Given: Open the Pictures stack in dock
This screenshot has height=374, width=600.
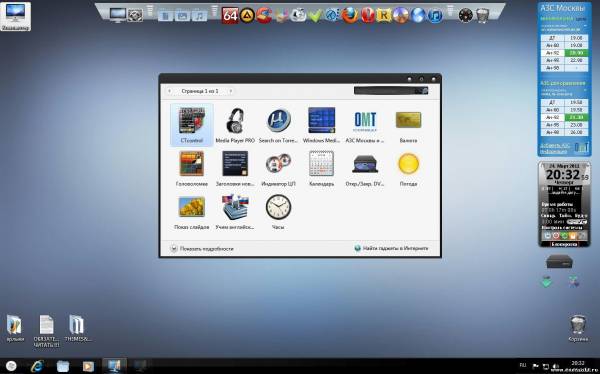Looking at the screenshot, I should tap(182, 16).
